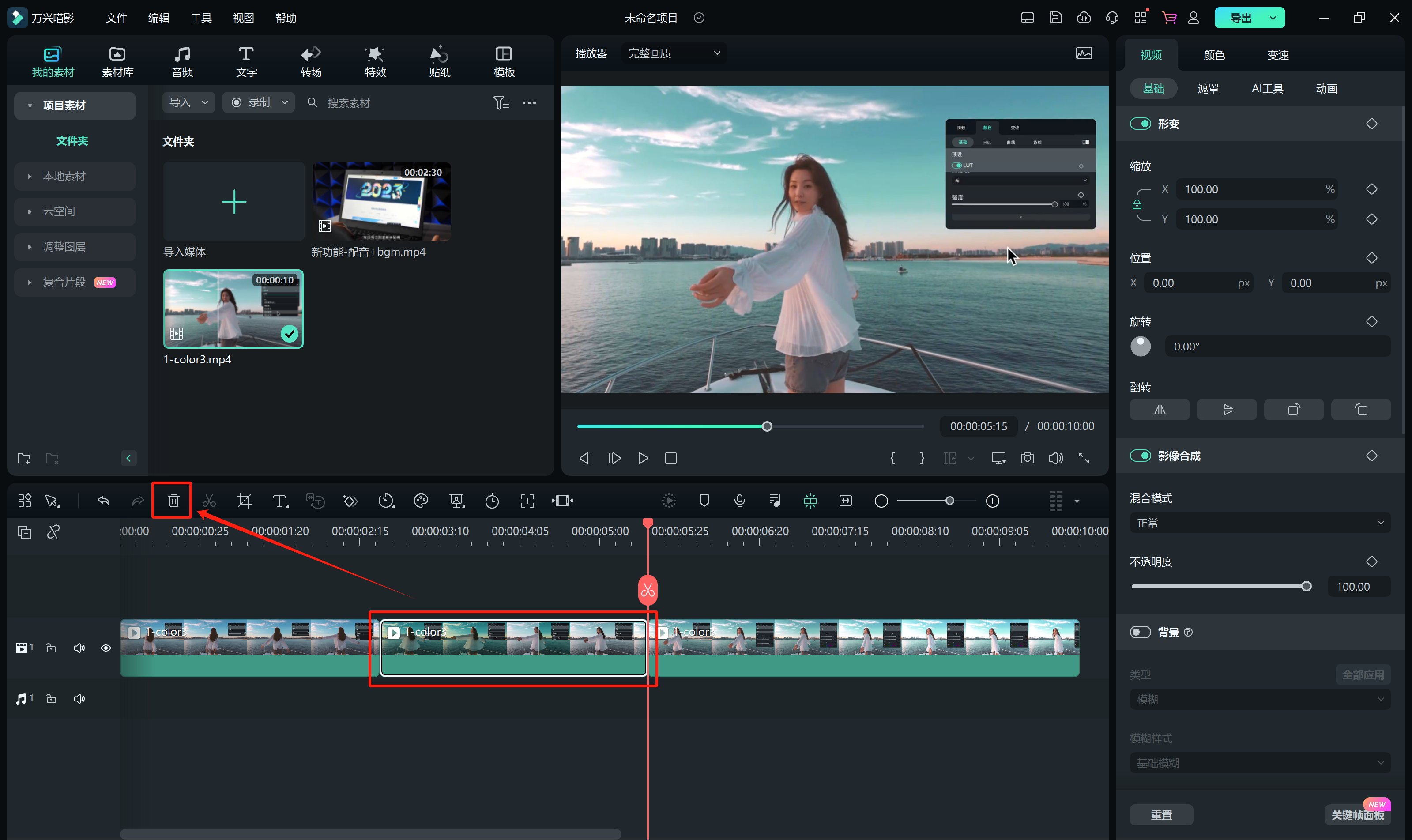Enable the 背景 background toggle
The height and width of the screenshot is (840, 1412).
coord(1141,632)
